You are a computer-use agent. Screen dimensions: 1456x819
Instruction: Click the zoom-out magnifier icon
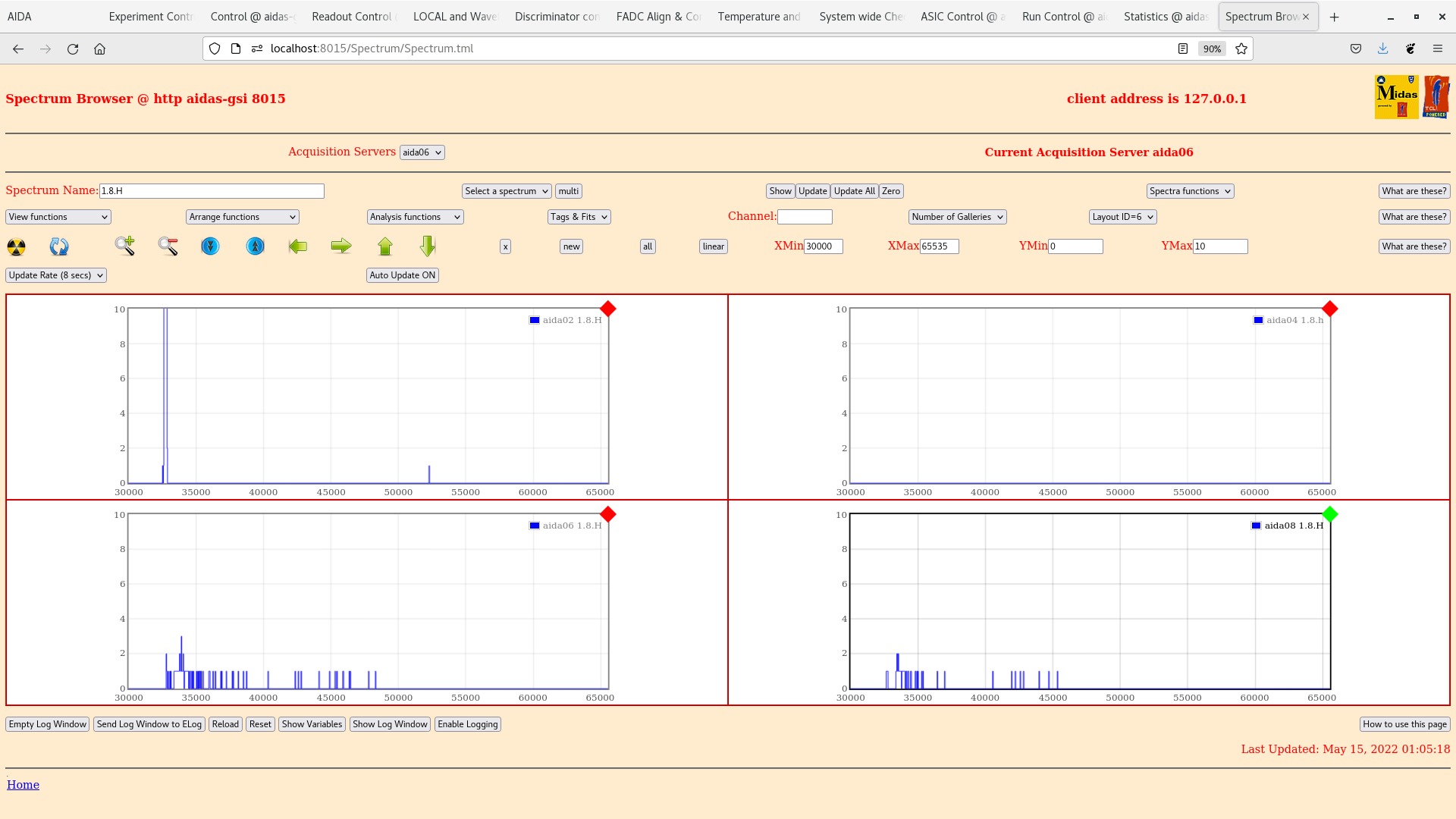click(168, 246)
